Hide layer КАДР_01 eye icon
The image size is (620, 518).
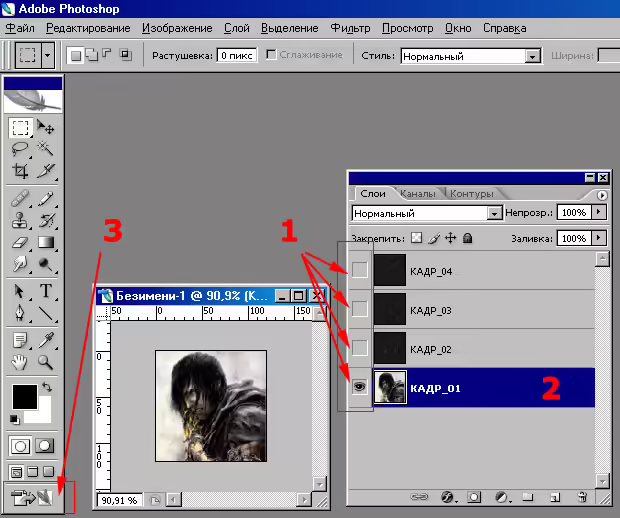pyautogui.click(x=359, y=387)
